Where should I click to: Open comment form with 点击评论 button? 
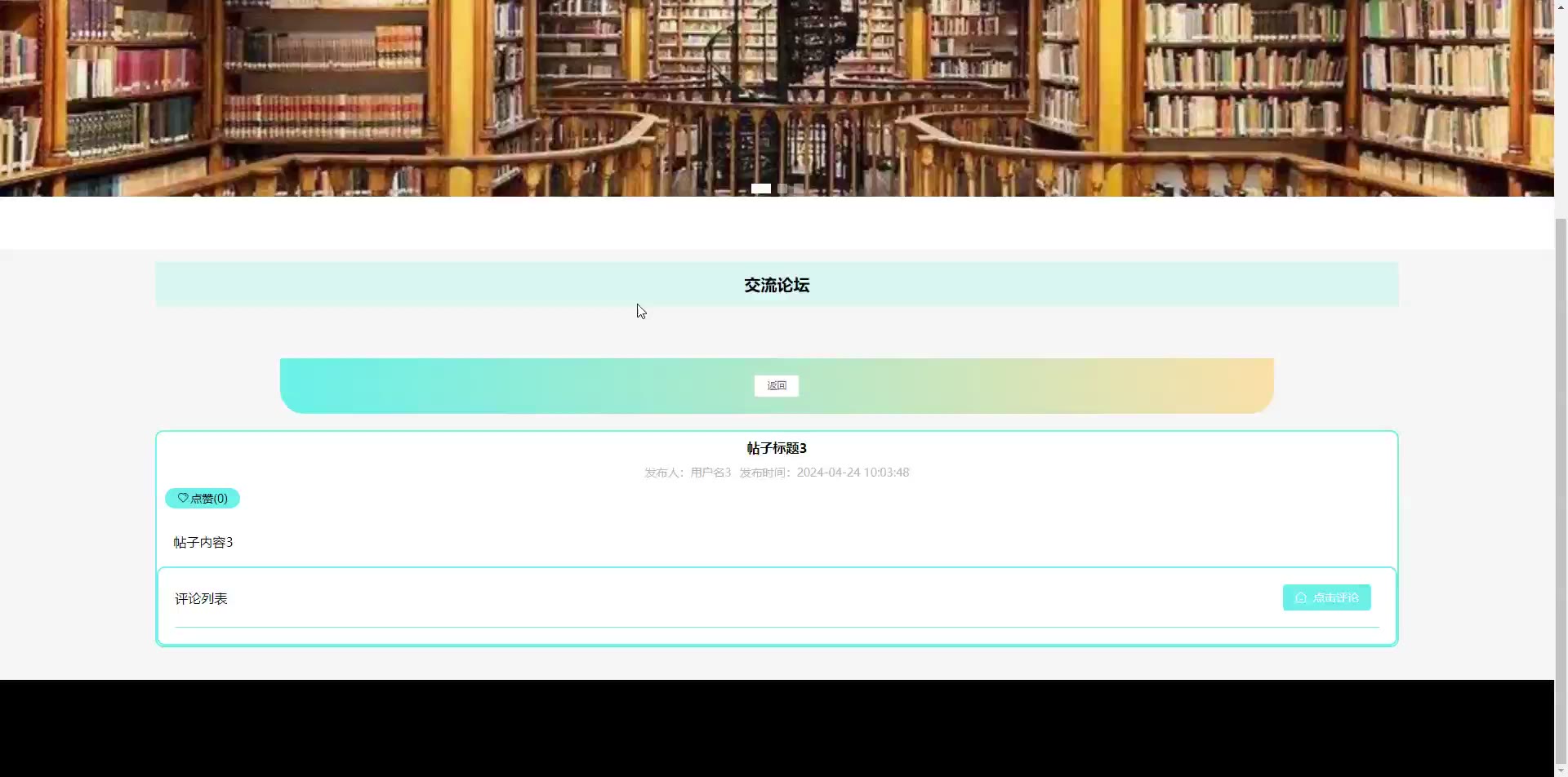(x=1326, y=597)
